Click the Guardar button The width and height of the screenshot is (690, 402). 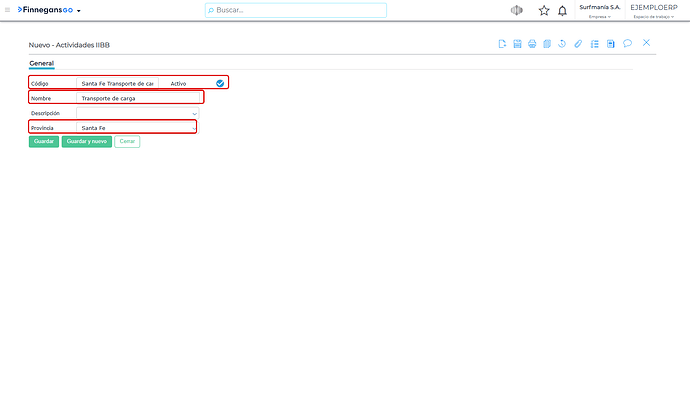tap(44, 141)
